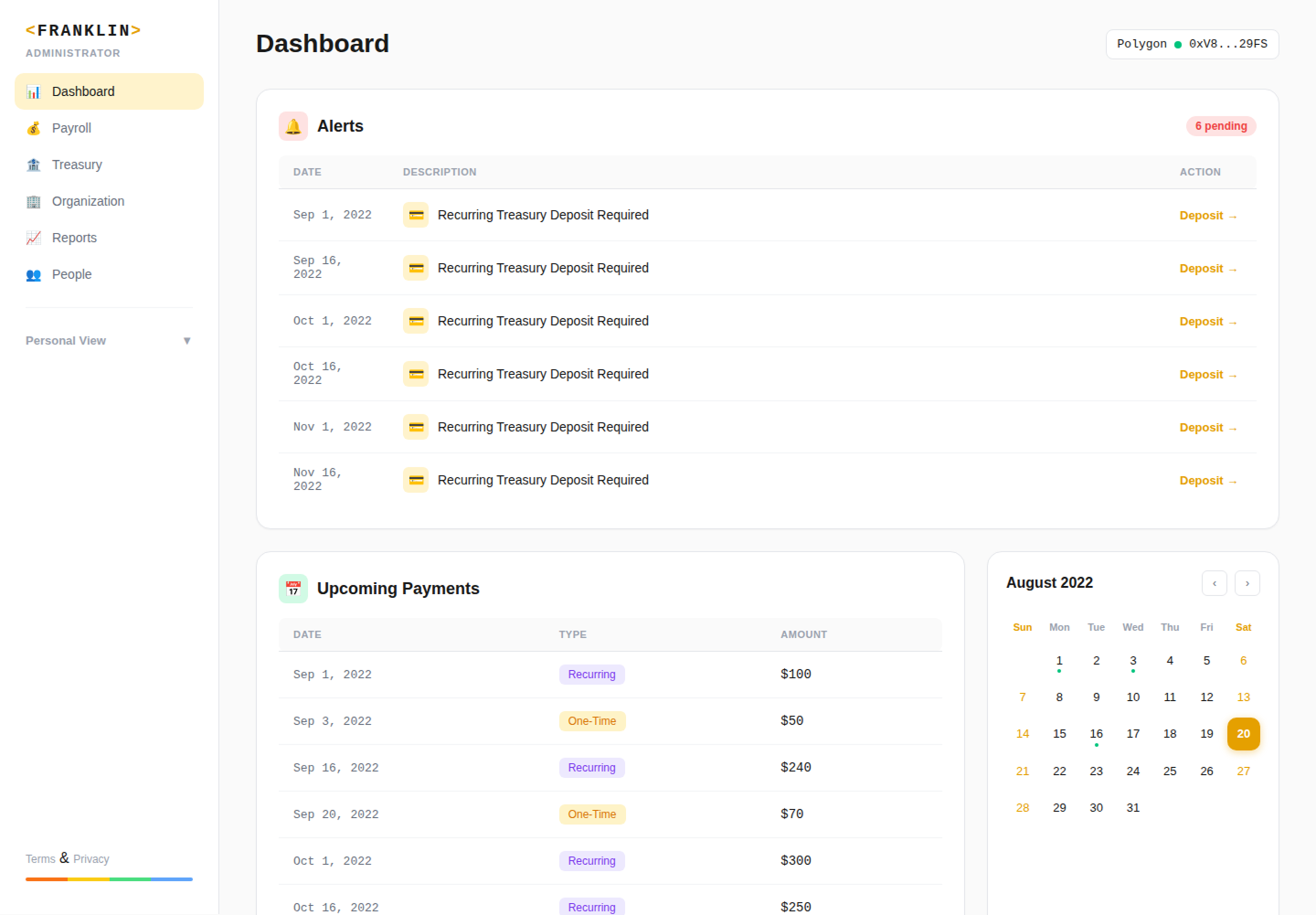This screenshot has height=915, width=1316.
Task: Select the Dashboard icon in the sidebar
Action: click(35, 91)
